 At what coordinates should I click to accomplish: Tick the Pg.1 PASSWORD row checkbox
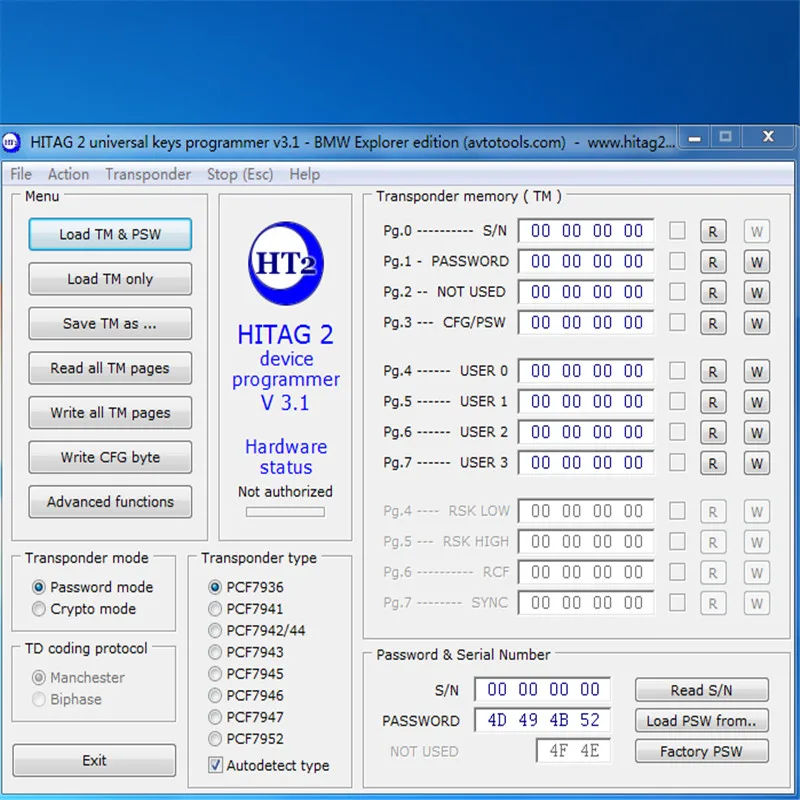click(677, 261)
